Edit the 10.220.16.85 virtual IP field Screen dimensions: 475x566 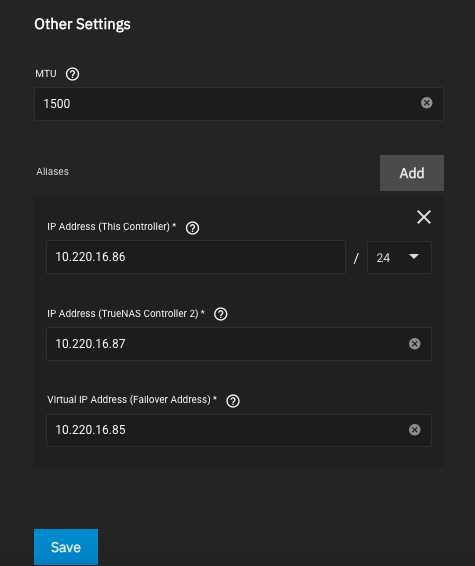click(239, 430)
